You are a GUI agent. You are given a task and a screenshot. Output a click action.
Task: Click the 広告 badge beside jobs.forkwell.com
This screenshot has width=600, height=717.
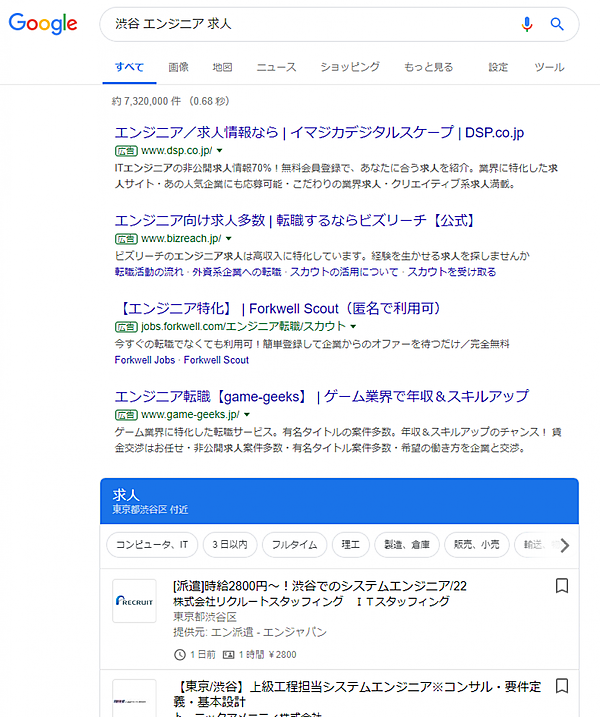126,326
